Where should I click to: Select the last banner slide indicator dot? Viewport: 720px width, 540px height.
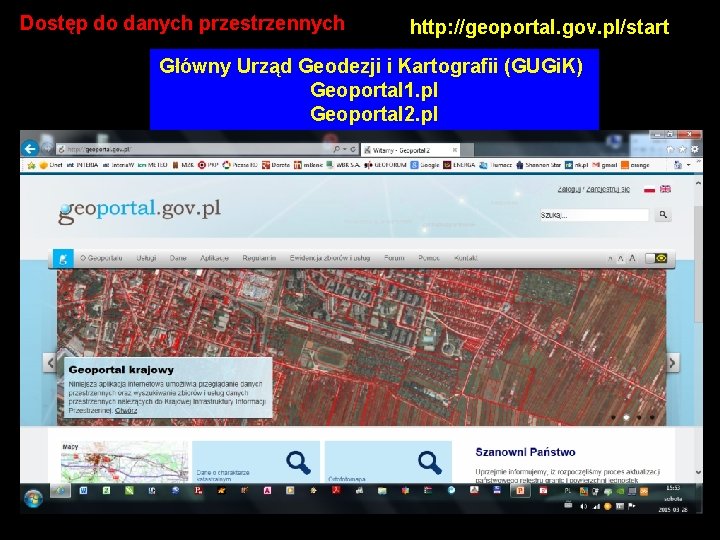pyautogui.click(x=652, y=417)
